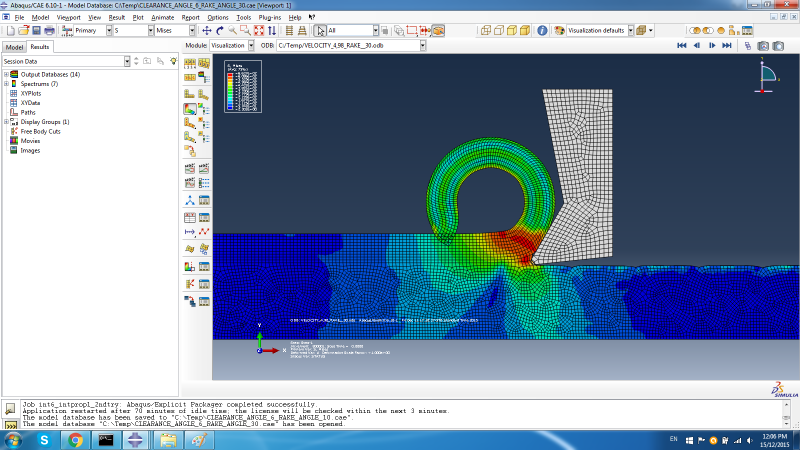Save the model database
Screen dimensions: 800x450
pyautogui.click(x=36, y=31)
